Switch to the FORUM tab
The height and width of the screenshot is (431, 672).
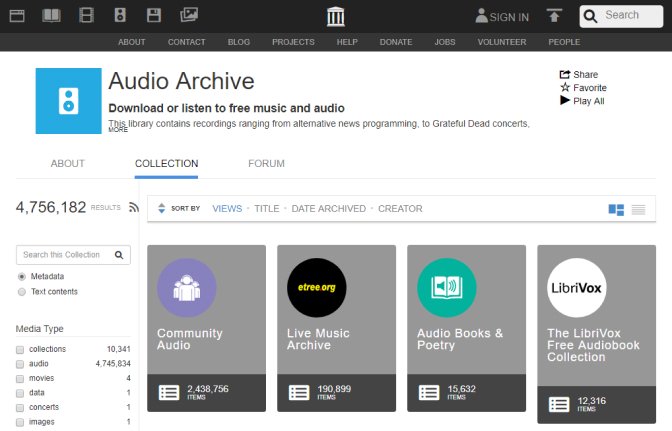coord(266,164)
